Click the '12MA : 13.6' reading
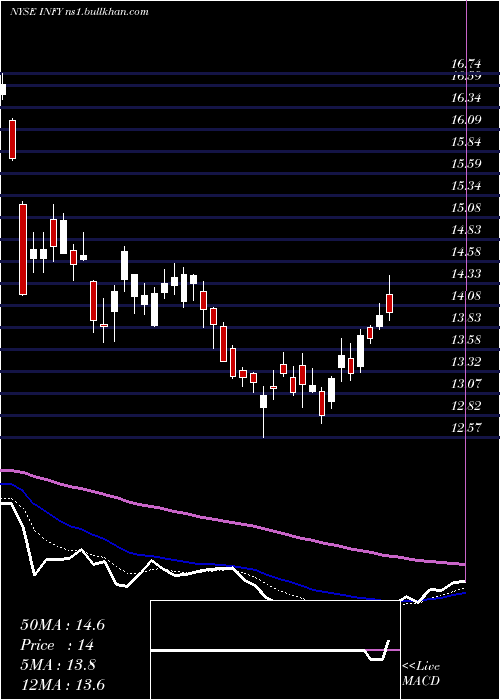Image resolution: width=500 pixels, height=700 pixels. pos(62,684)
